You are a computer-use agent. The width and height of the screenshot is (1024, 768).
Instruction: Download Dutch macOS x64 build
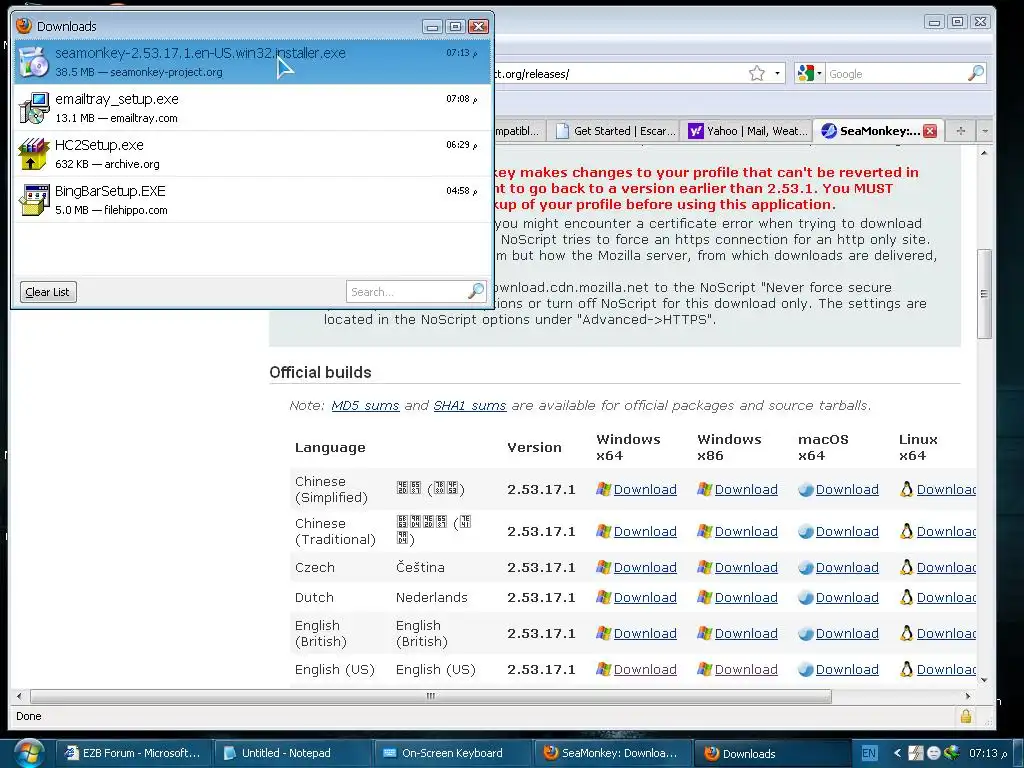pos(847,598)
